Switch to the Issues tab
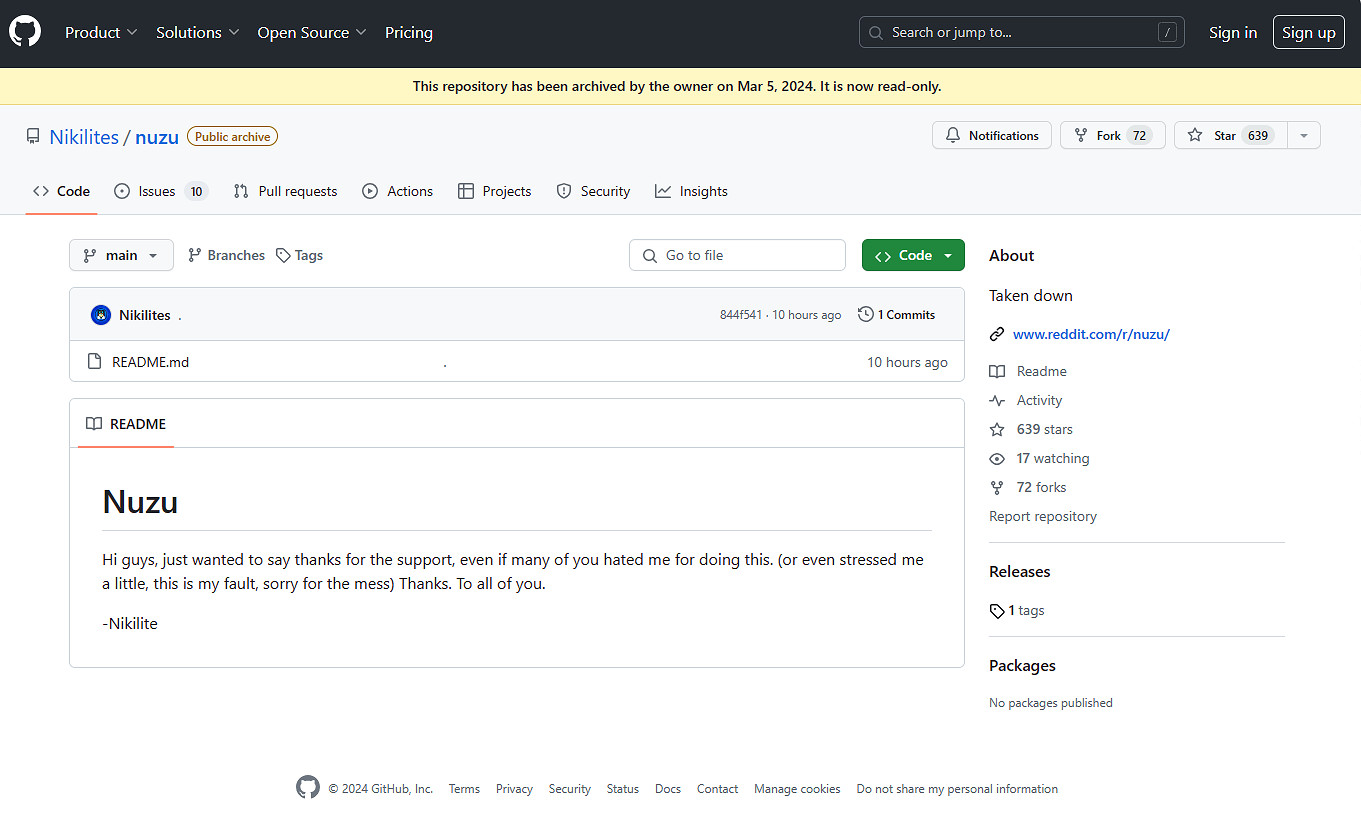 click(160, 191)
